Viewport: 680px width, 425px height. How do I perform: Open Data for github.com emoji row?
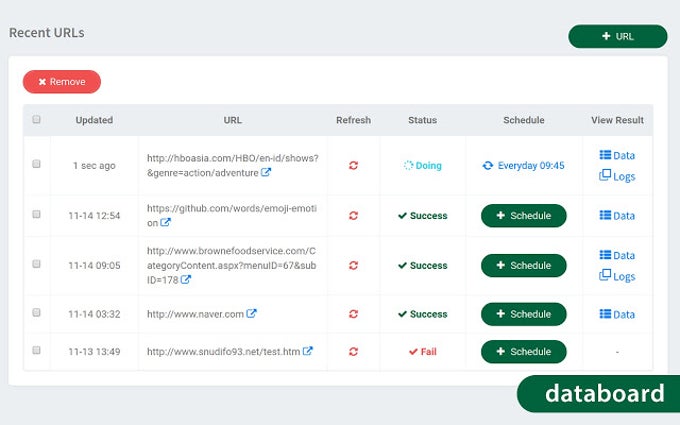(x=617, y=216)
